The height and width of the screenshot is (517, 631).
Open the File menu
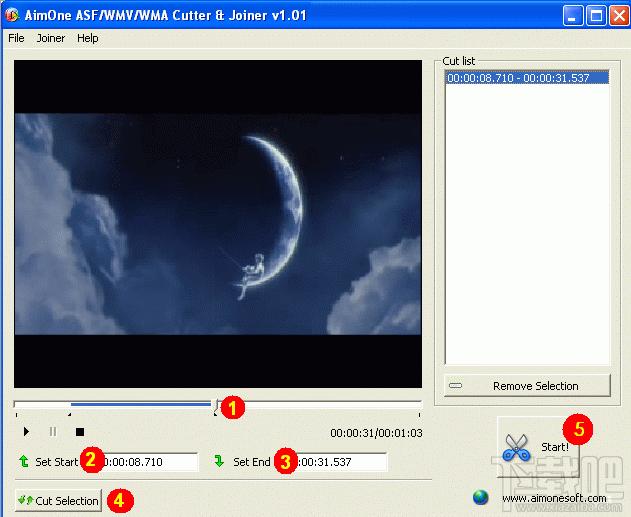click(x=16, y=38)
